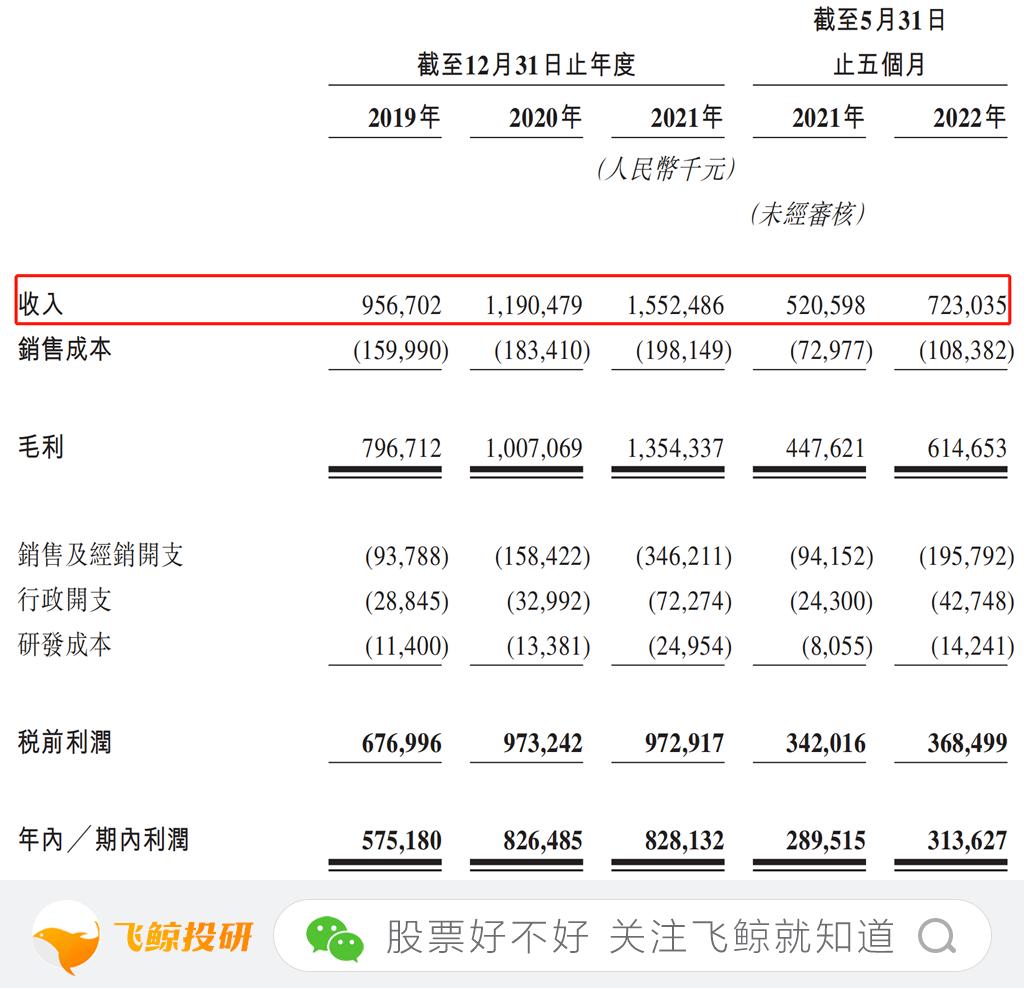Select net profit value 575,180
The width and height of the screenshot is (1024, 988).
[402, 840]
